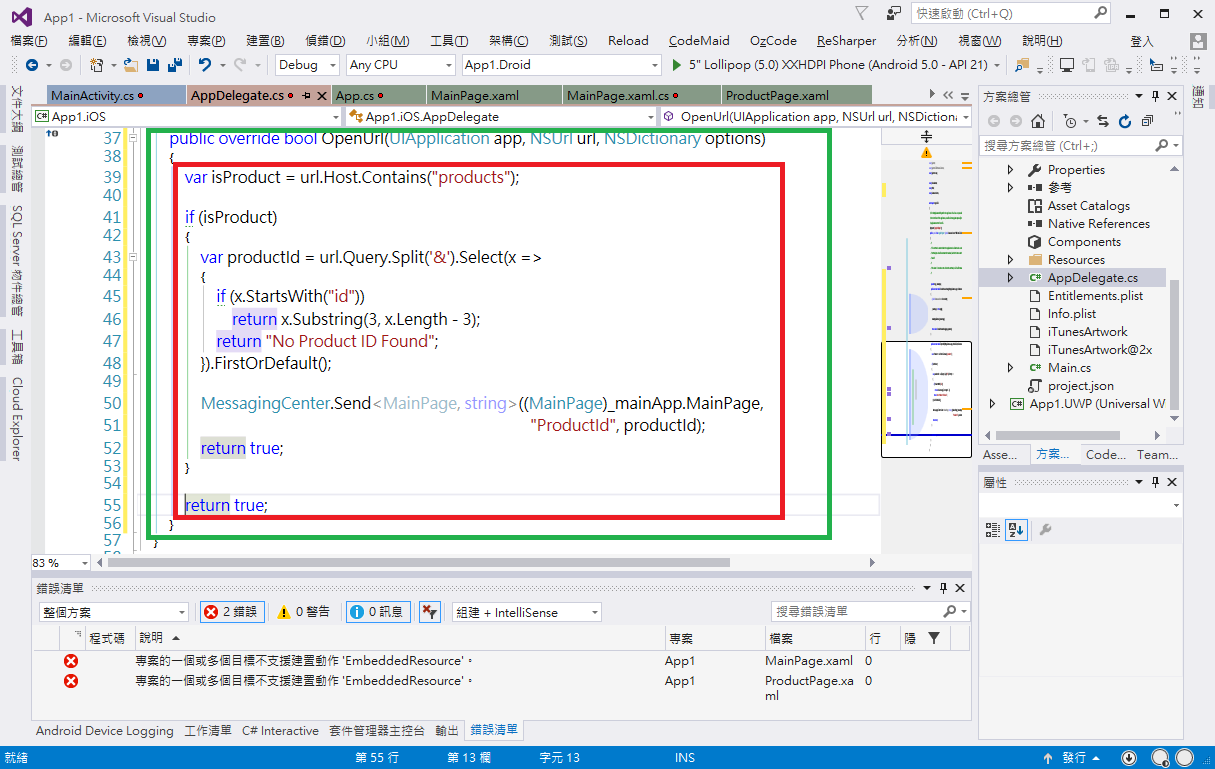Open the OzCode menu
The width and height of the screenshot is (1215, 769).
(x=774, y=41)
